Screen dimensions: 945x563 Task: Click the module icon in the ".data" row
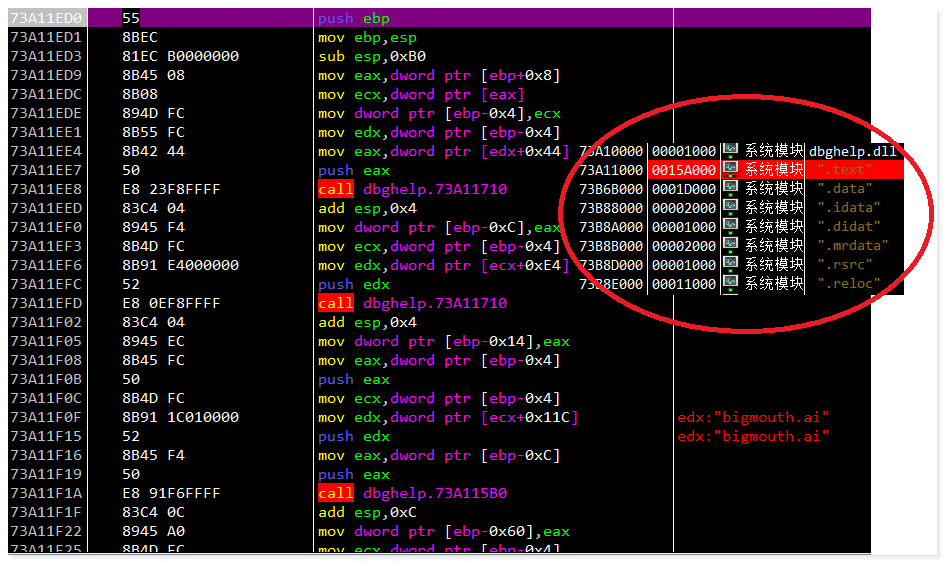pos(730,188)
